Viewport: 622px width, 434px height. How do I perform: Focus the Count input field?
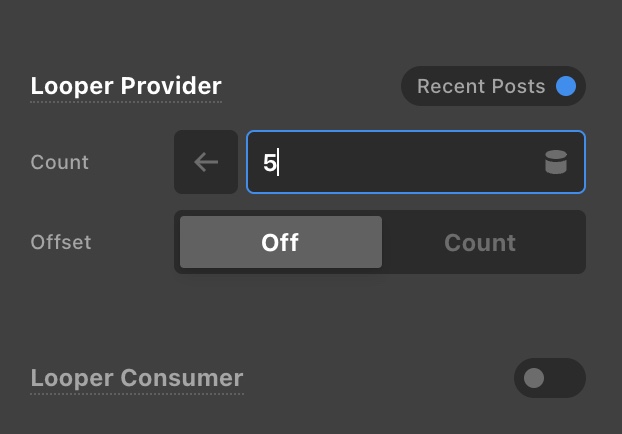[x=400, y=162]
